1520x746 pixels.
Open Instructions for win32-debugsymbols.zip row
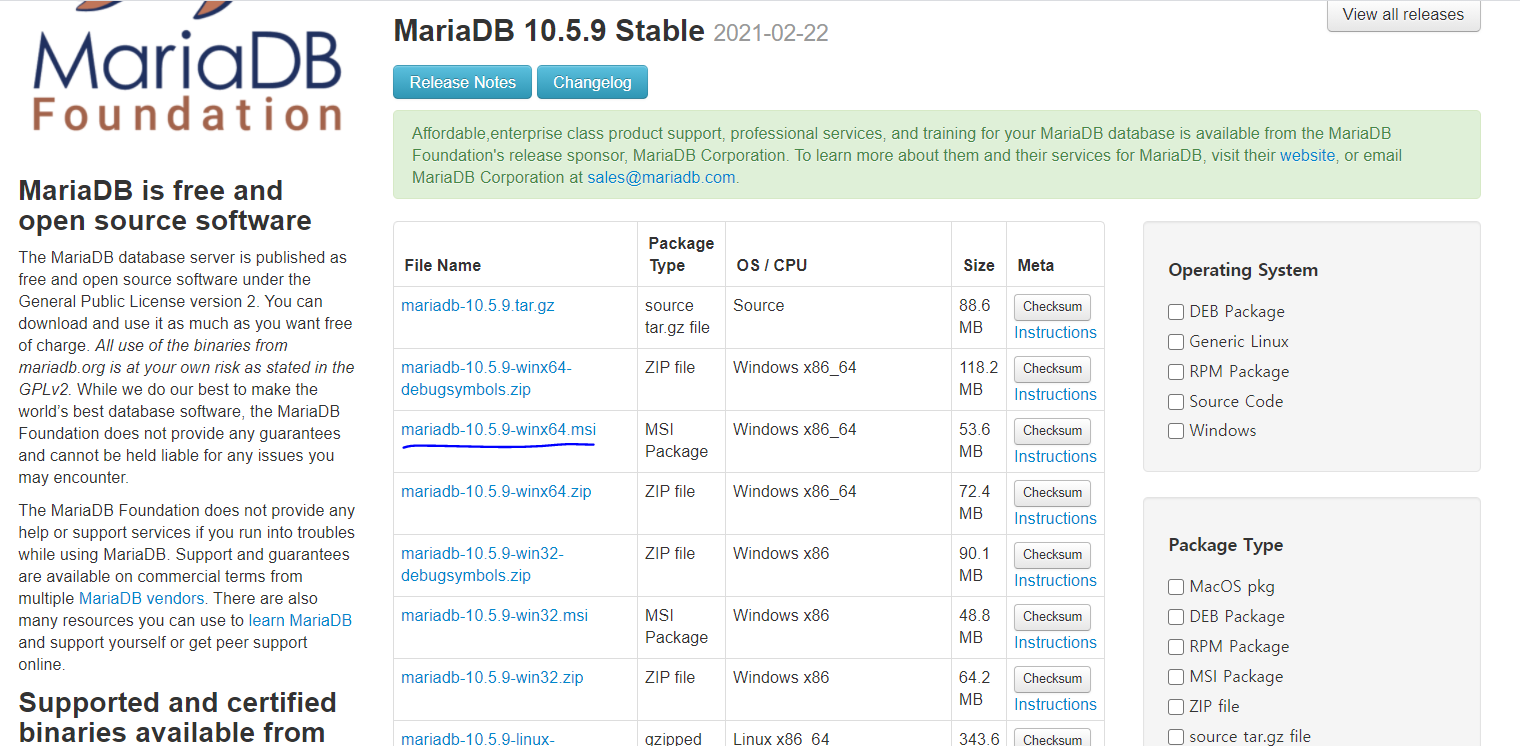point(1055,581)
